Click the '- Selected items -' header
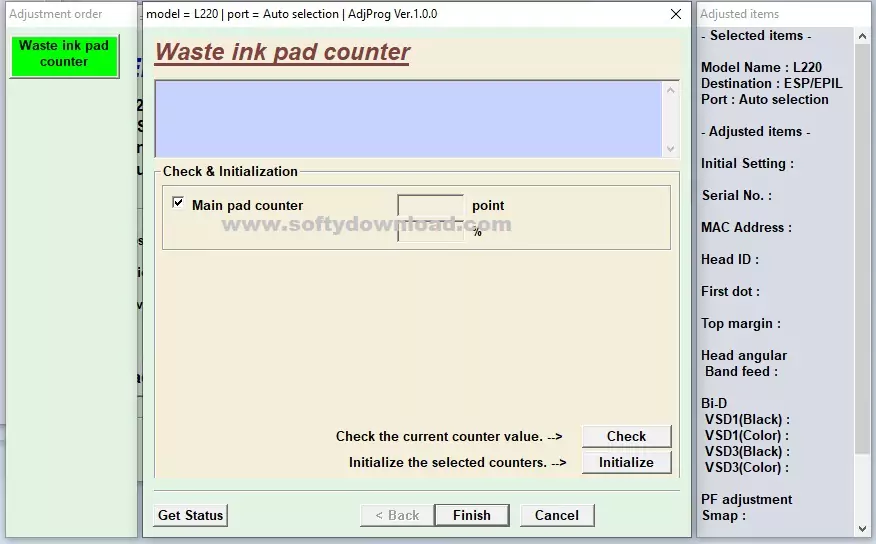Screen dimensions: 876x544 pos(756,36)
